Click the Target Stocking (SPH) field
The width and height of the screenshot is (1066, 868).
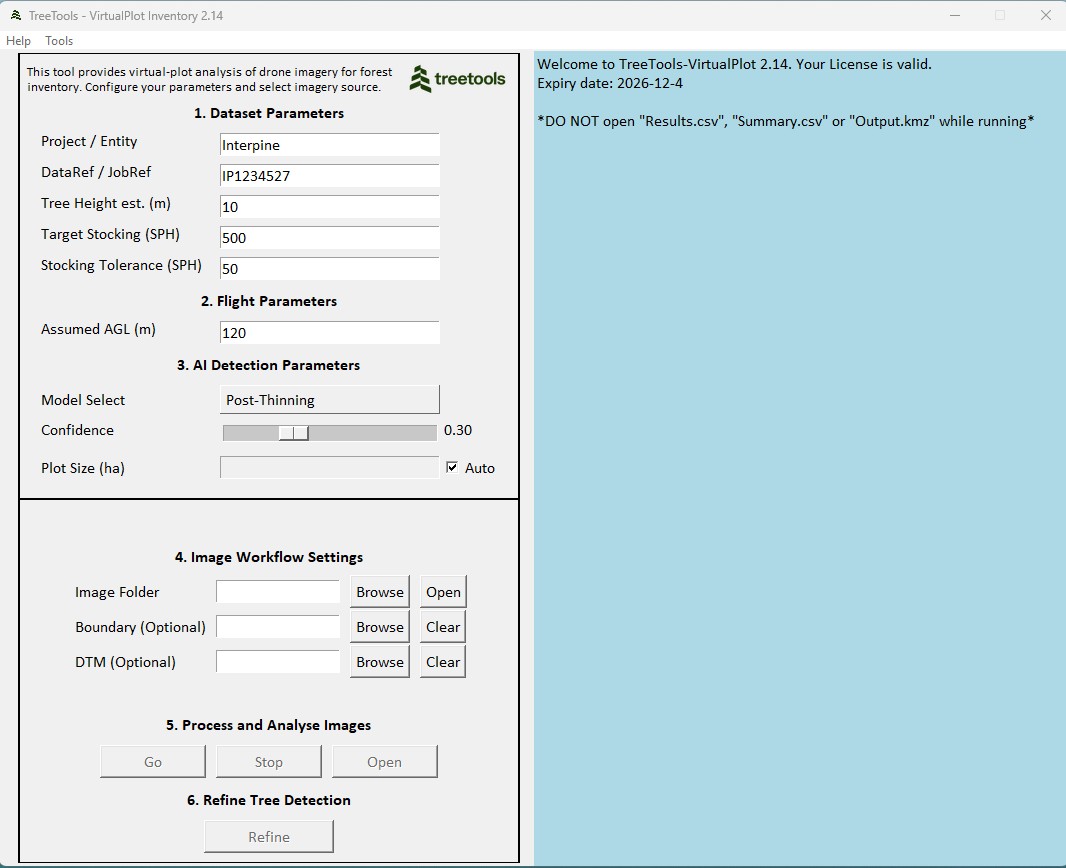[329, 238]
